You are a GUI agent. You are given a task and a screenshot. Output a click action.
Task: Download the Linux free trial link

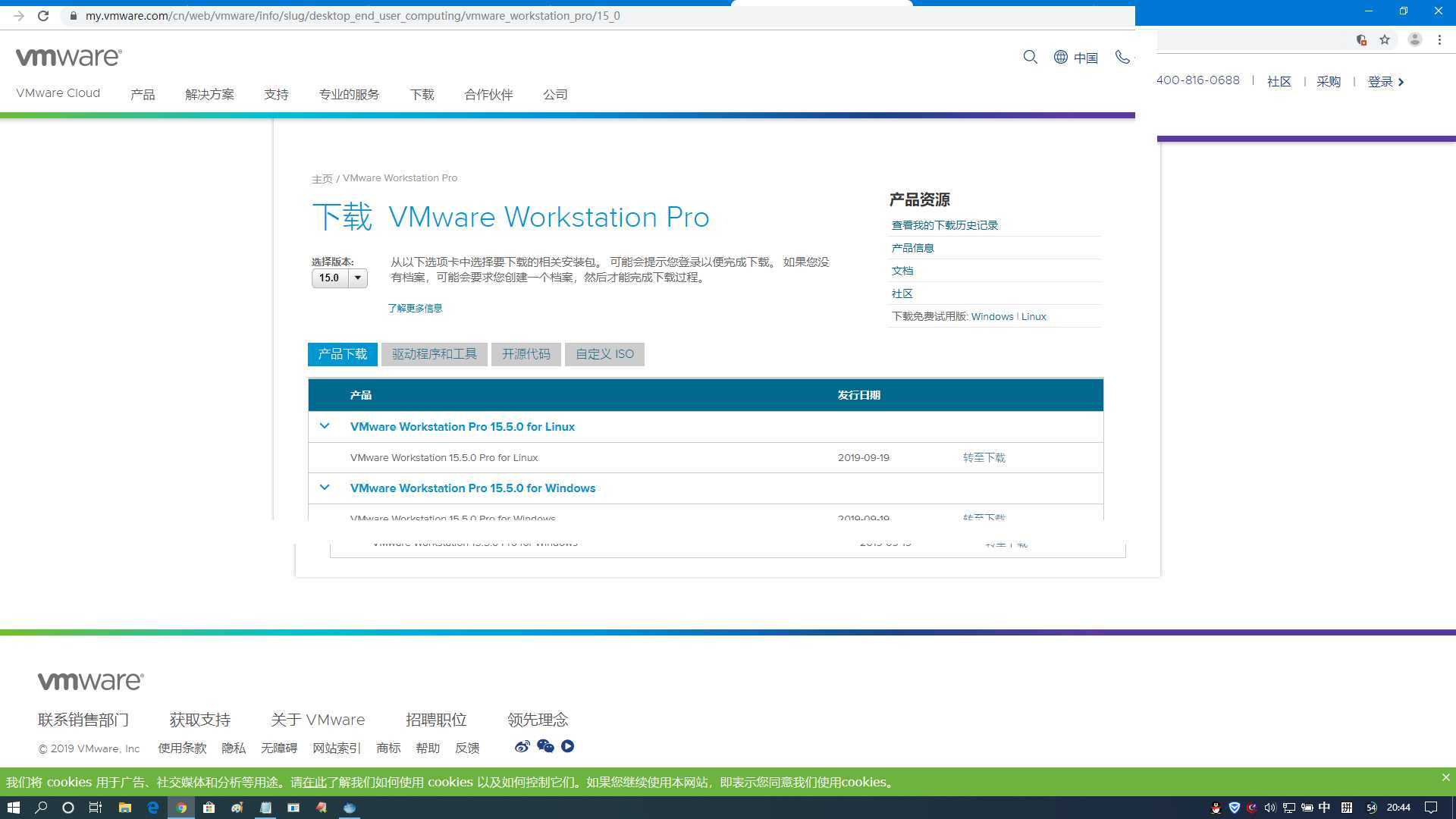click(1034, 316)
